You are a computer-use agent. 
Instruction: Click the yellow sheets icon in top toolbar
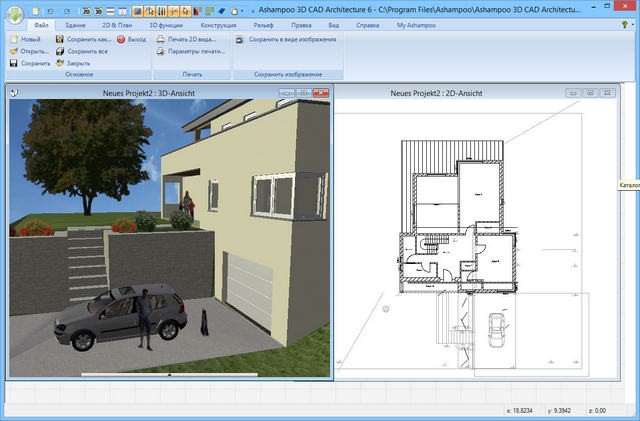pos(234,11)
